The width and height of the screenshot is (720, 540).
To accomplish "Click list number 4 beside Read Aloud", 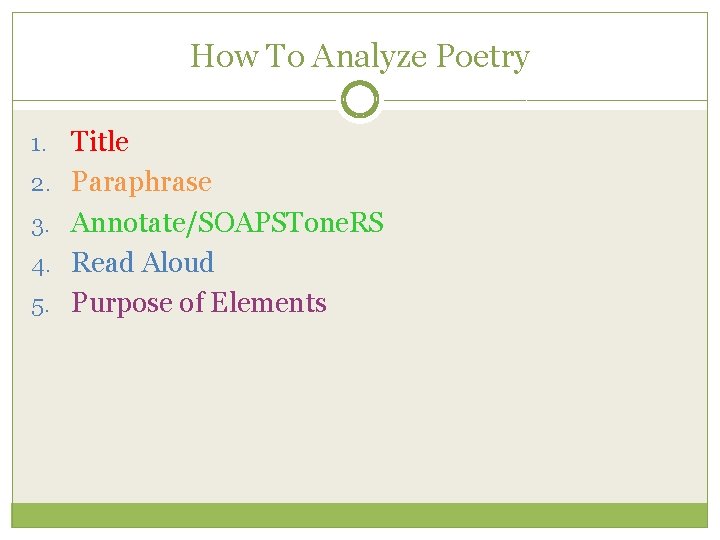I will pos(39,264).
